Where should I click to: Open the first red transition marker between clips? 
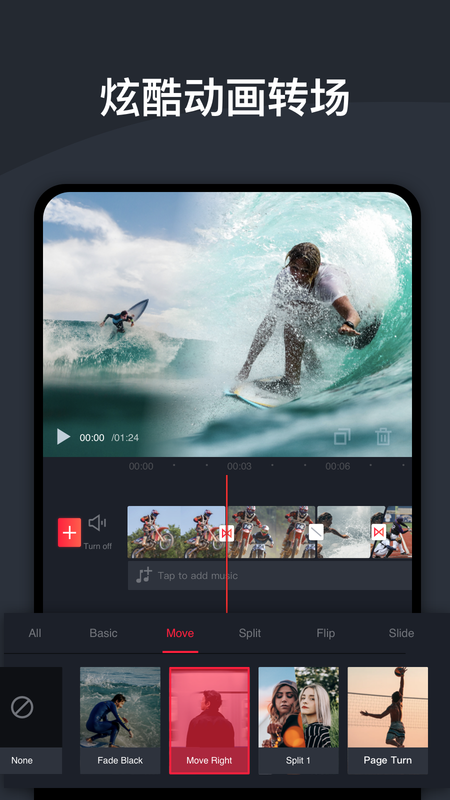(x=226, y=533)
